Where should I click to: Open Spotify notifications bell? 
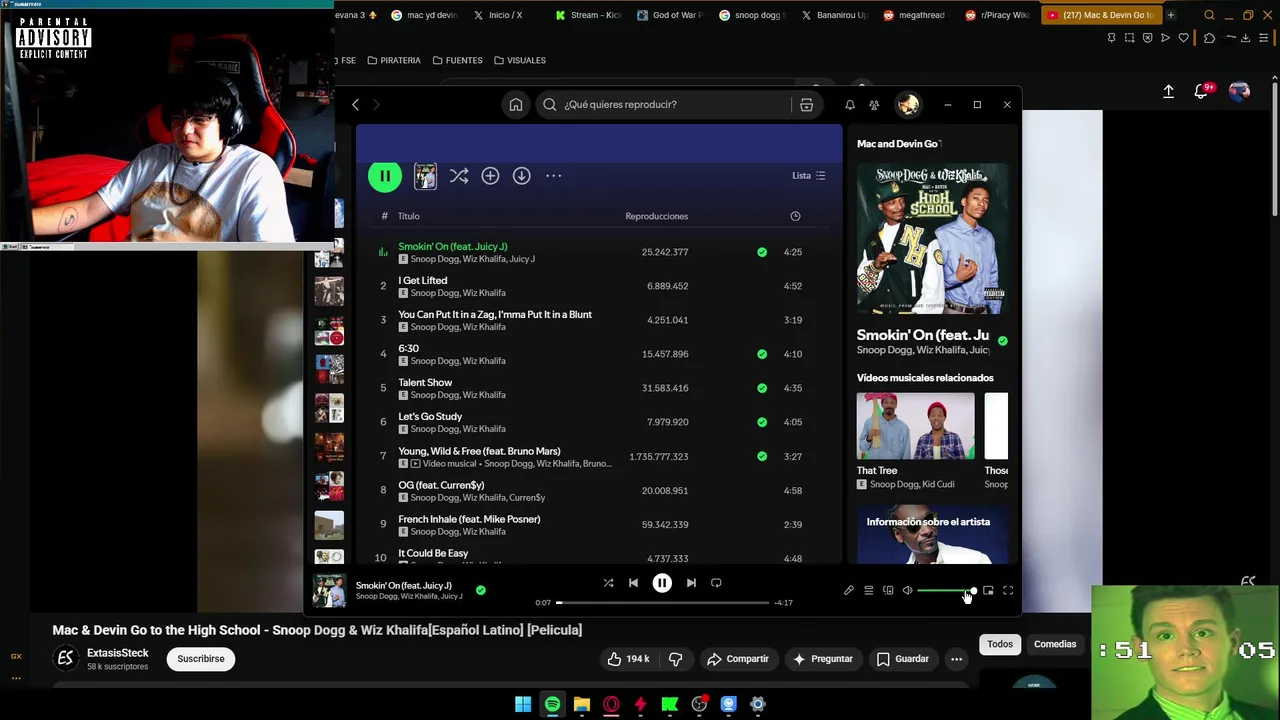pyautogui.click(x=850, y=105)
